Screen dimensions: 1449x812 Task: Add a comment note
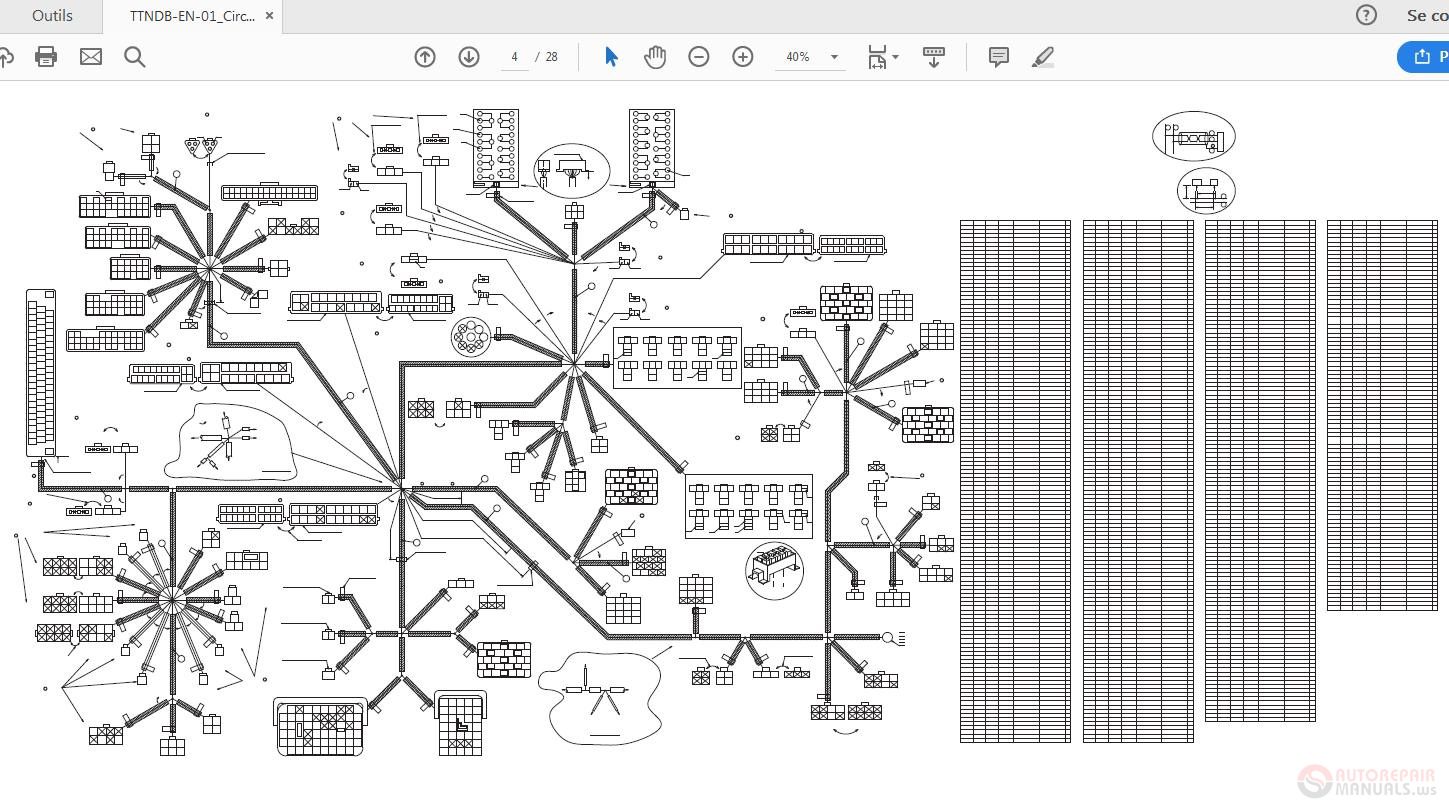998,57
